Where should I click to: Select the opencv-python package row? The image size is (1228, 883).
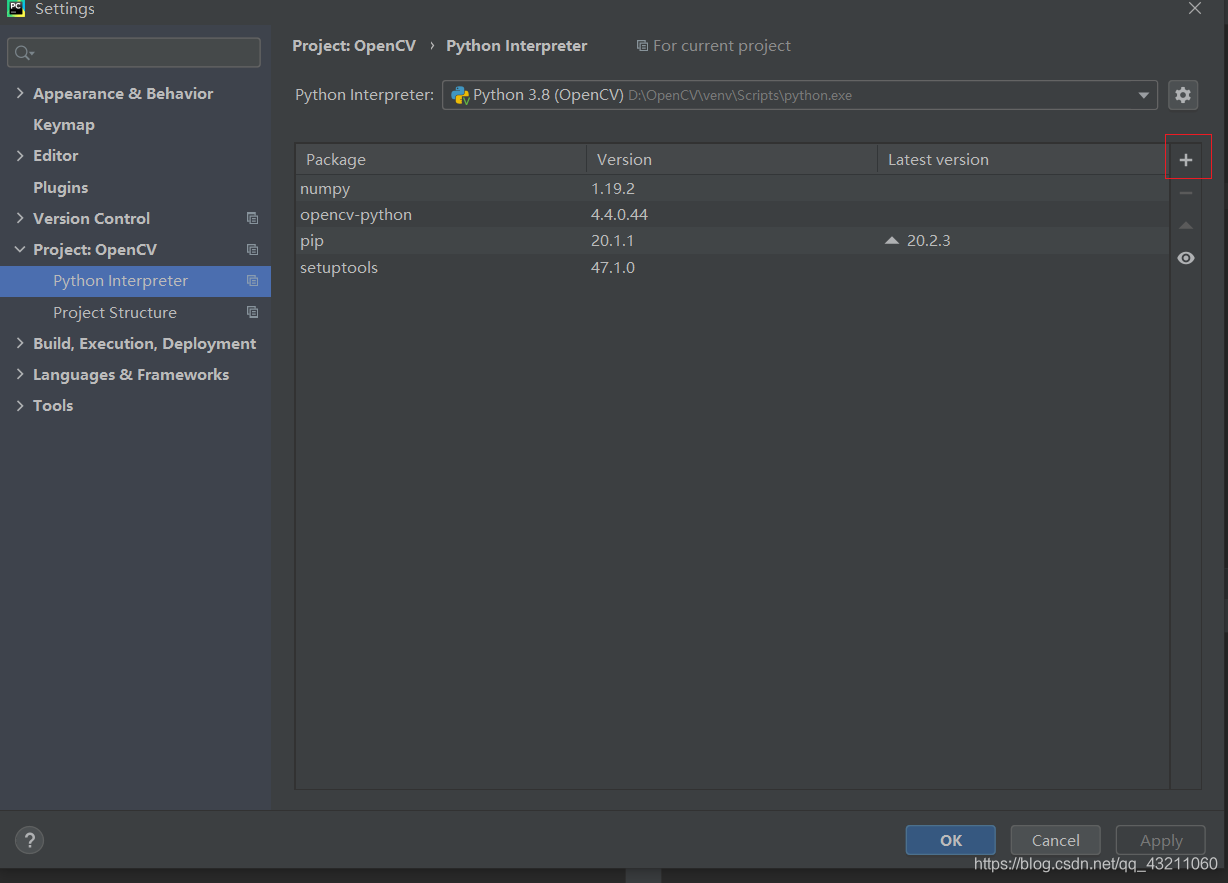click(732, 215)
